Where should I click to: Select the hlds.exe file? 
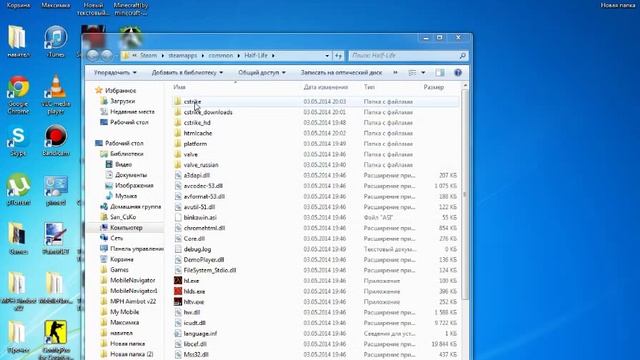[194, 291]
